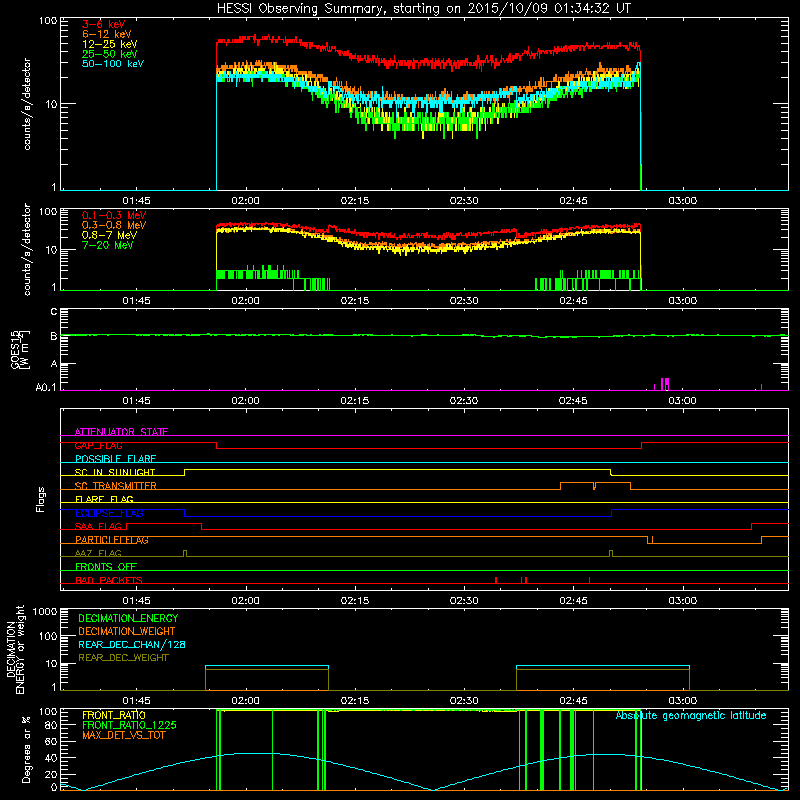Click the magenta GOES spike near 03:00
The height and width of the screenshot is (800, 800).
(665, 384)
